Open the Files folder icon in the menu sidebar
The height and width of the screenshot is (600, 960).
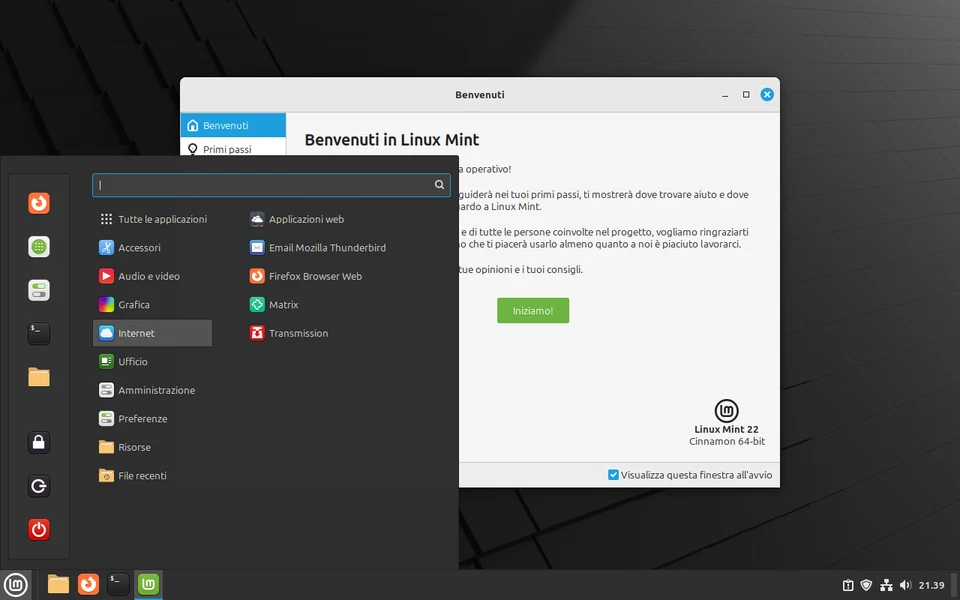click(38, 377)
